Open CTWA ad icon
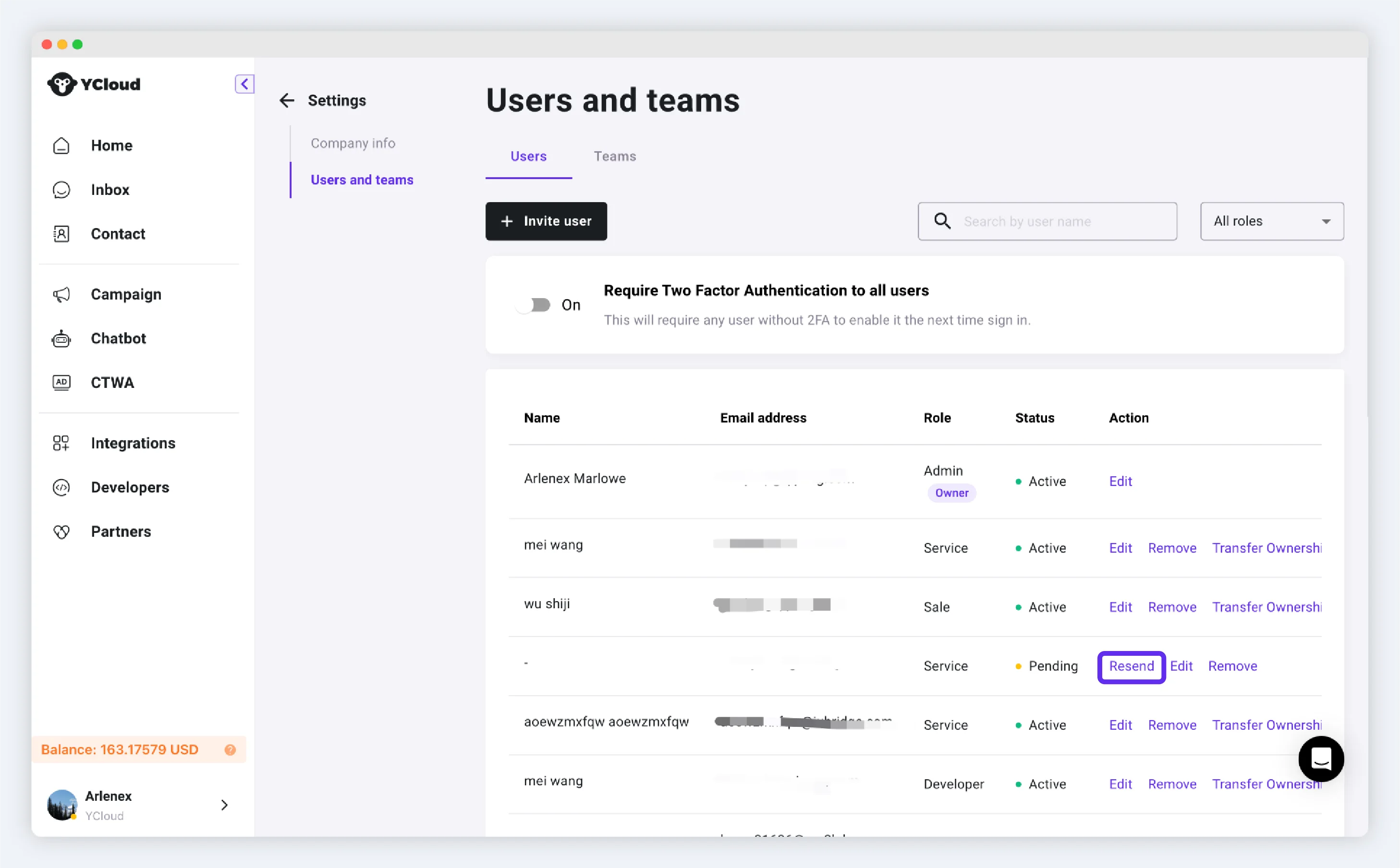This screenshot has width=1400, height=868. [61, 383]
